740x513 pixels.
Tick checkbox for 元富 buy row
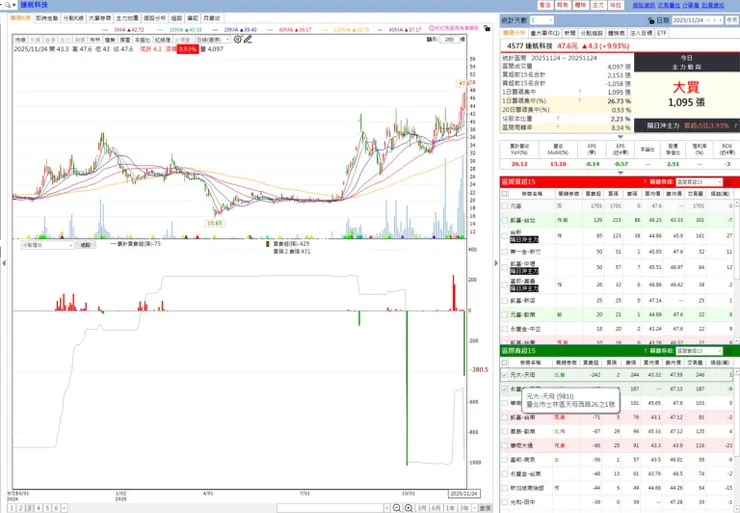tap(505, 206)
